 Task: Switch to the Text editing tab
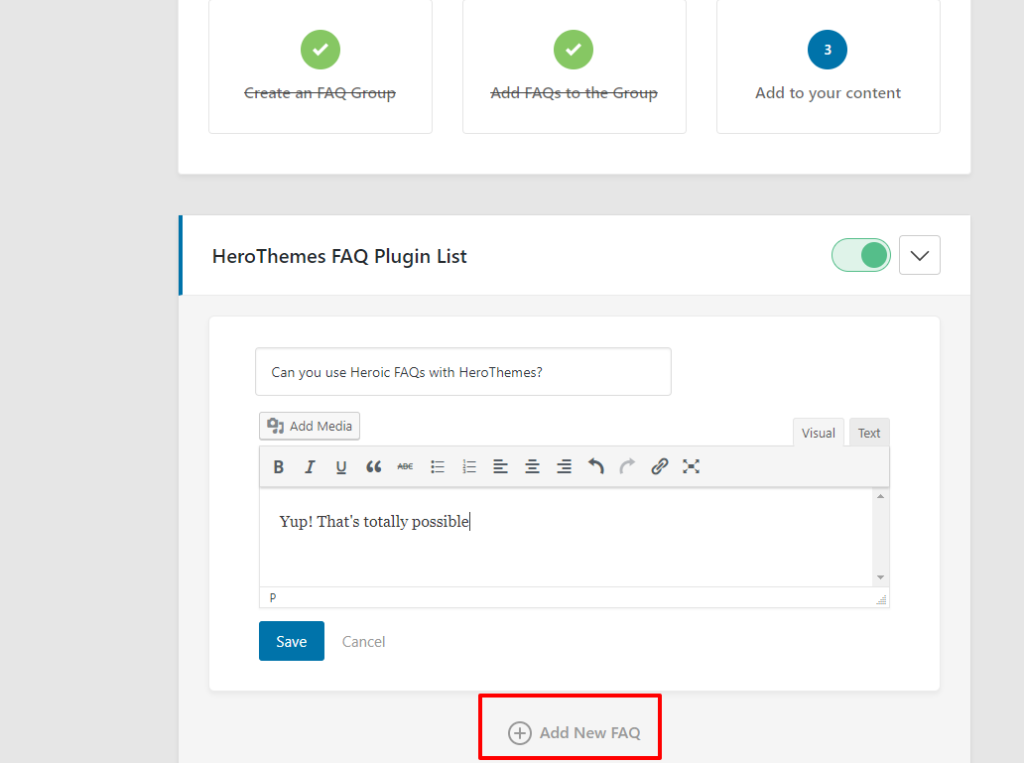point(869,431)
